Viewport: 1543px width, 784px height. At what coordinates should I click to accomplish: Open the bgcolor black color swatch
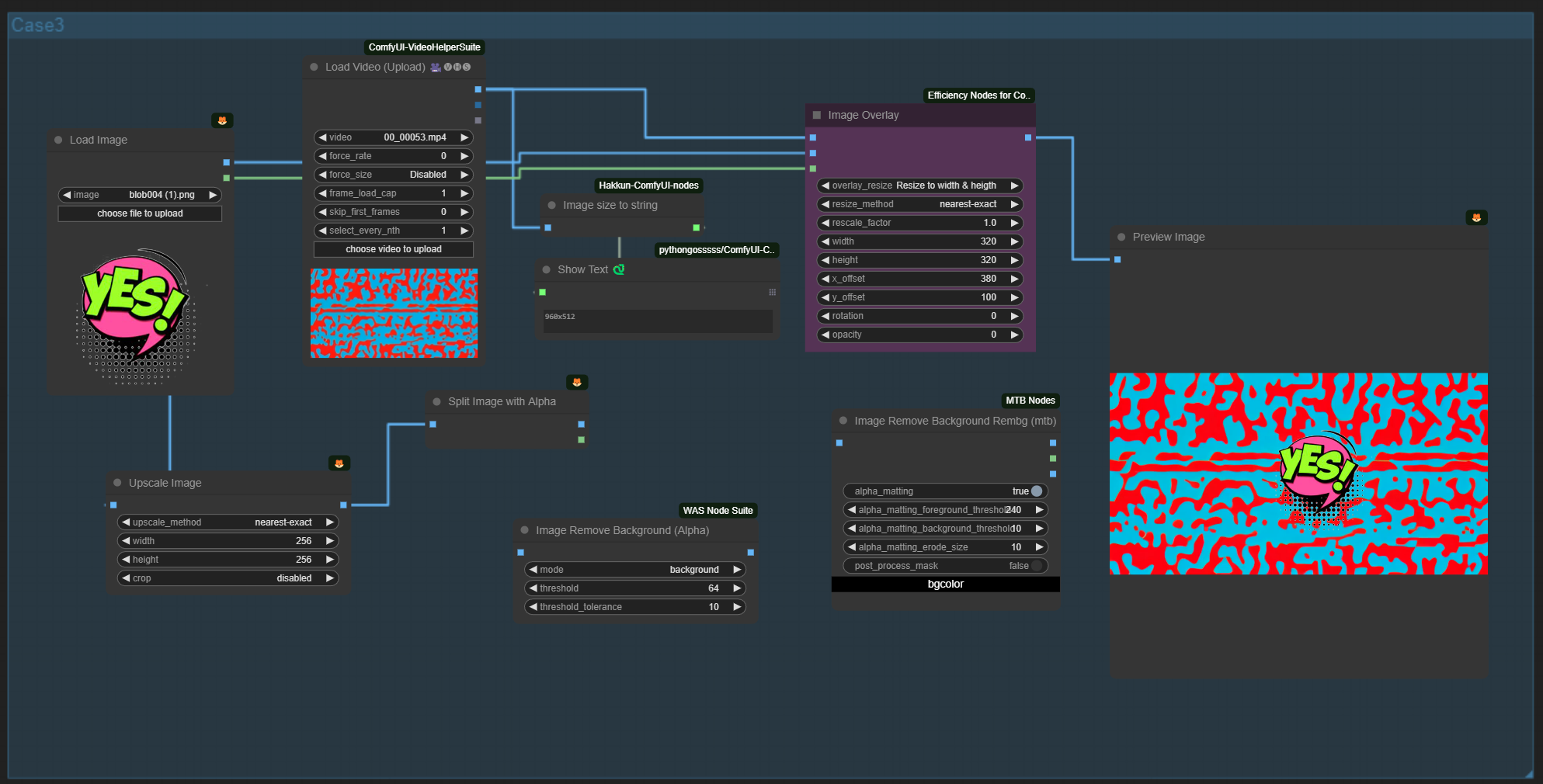point(945,585)
